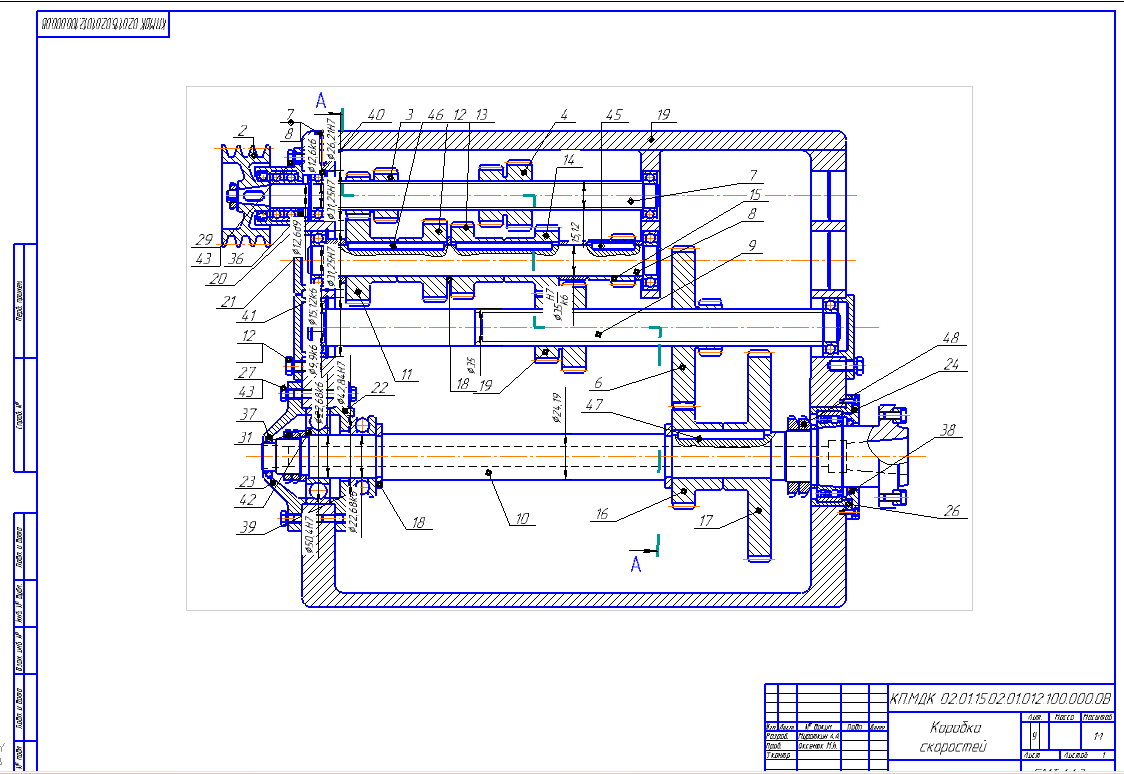Click the upper section marker letter A

point(321,99)
